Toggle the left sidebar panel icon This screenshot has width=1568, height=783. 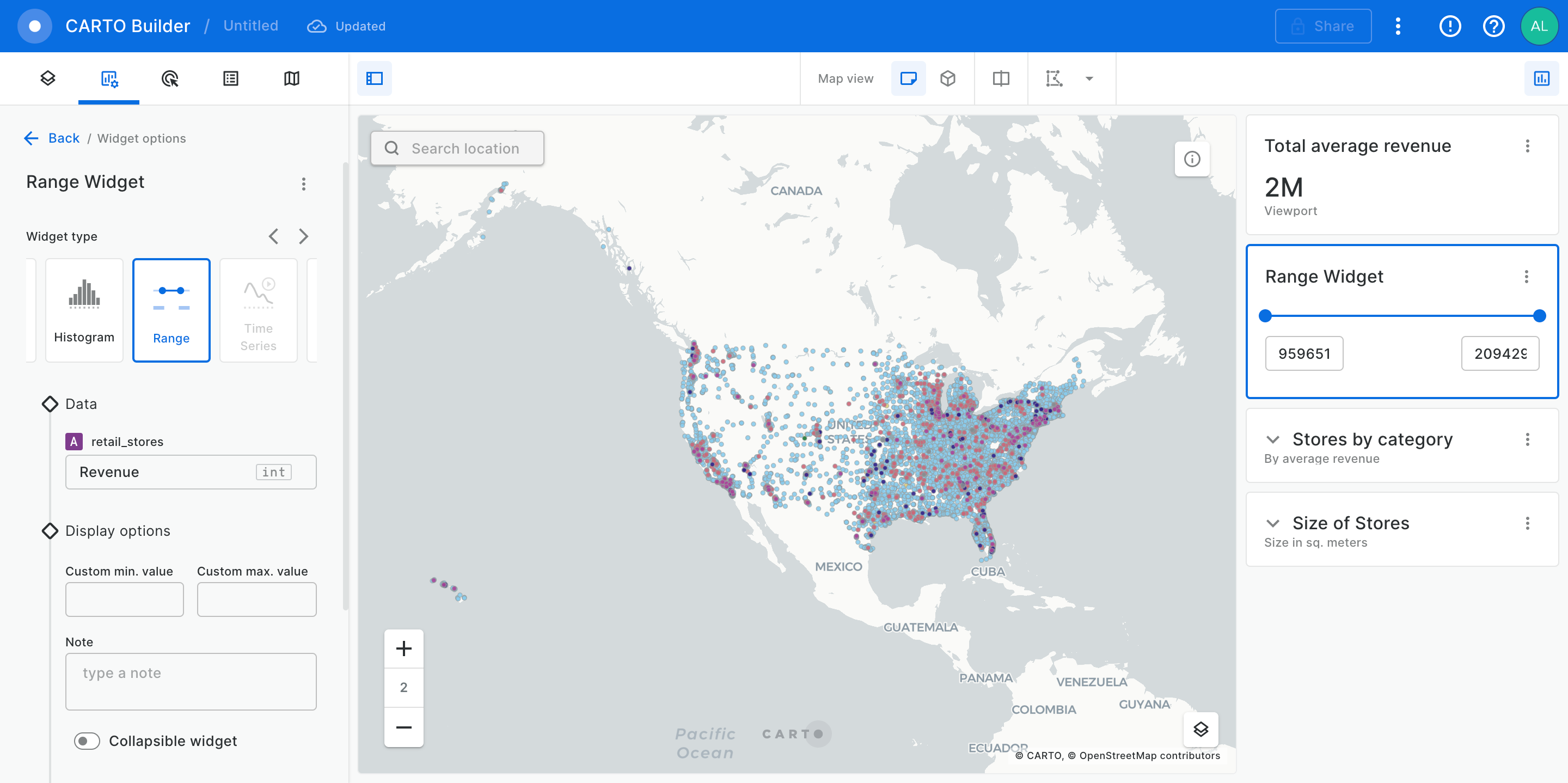[x=375, y=78]
